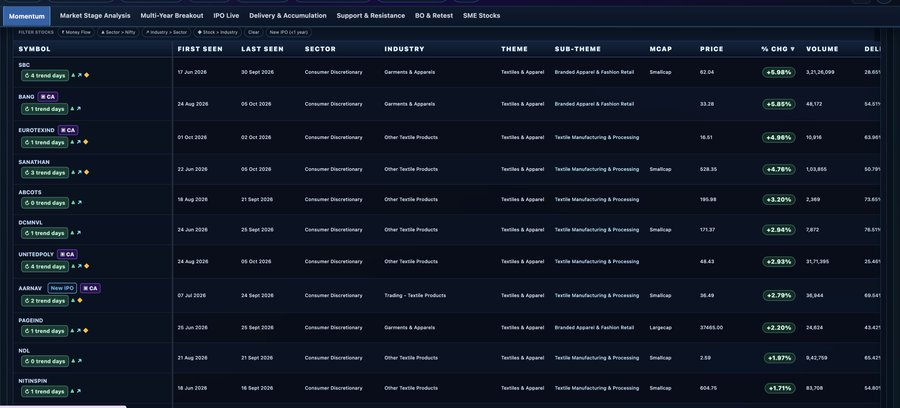Sort table by FIRST SEEN header

[x=200, y=49]
